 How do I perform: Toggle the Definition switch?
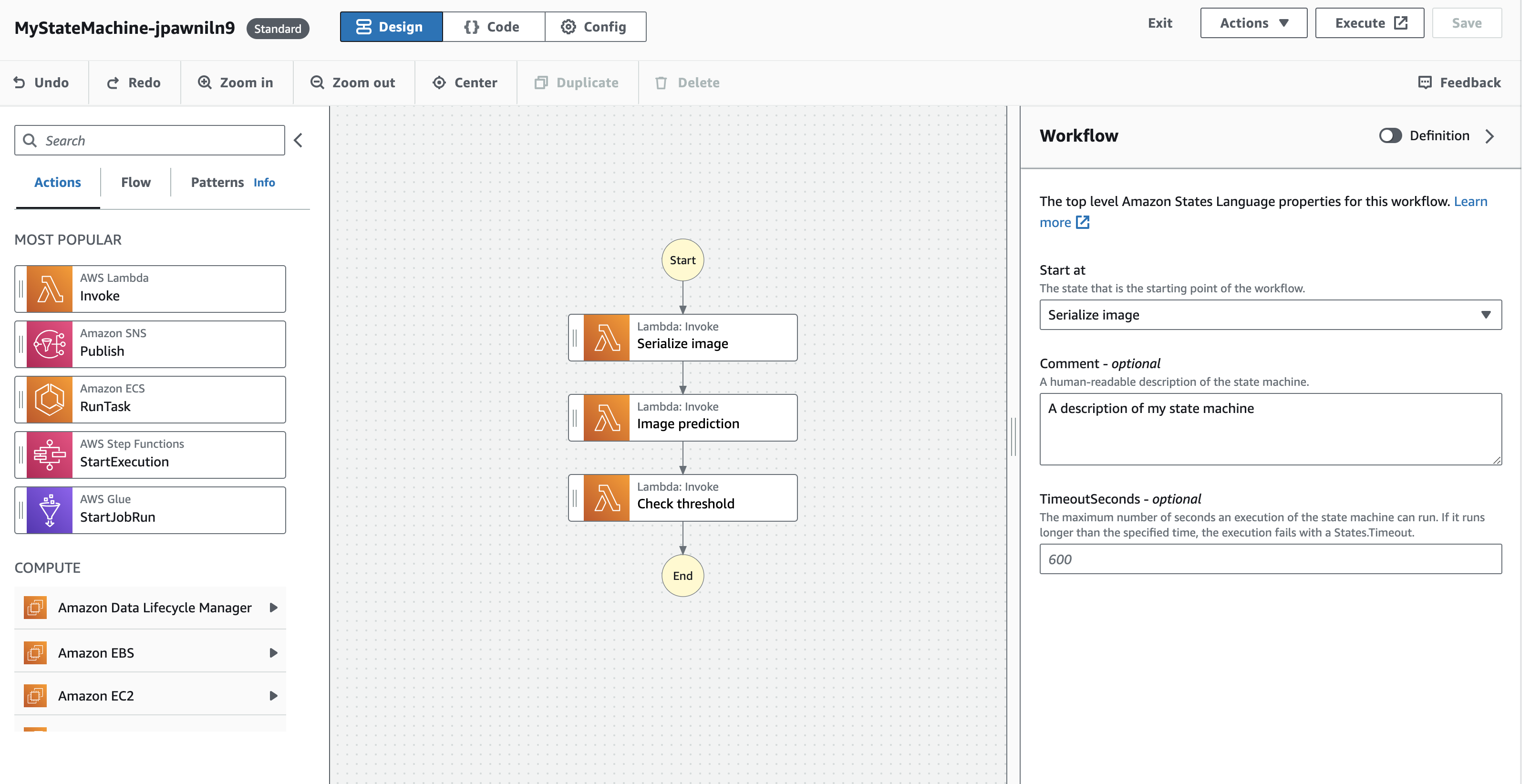pyautogui.click(x=1390, y=135)
